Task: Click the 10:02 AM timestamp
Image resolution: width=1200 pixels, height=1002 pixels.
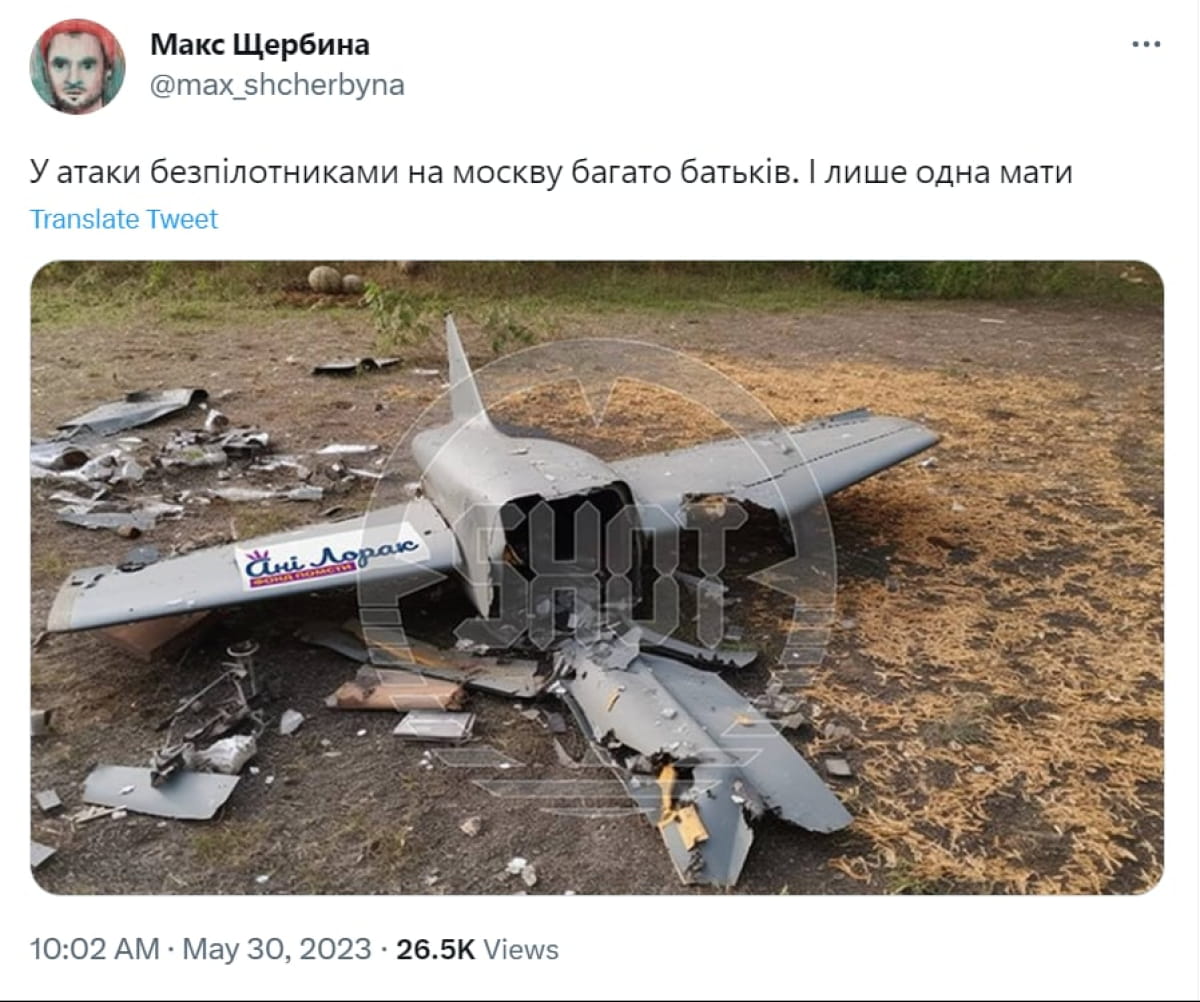Action: point(94,949)
